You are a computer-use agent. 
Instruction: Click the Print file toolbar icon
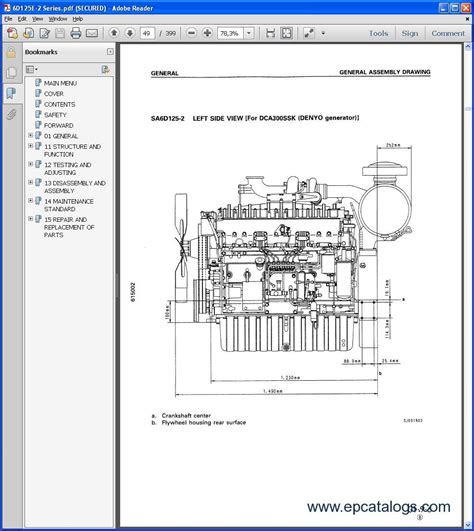pos(76,33)
